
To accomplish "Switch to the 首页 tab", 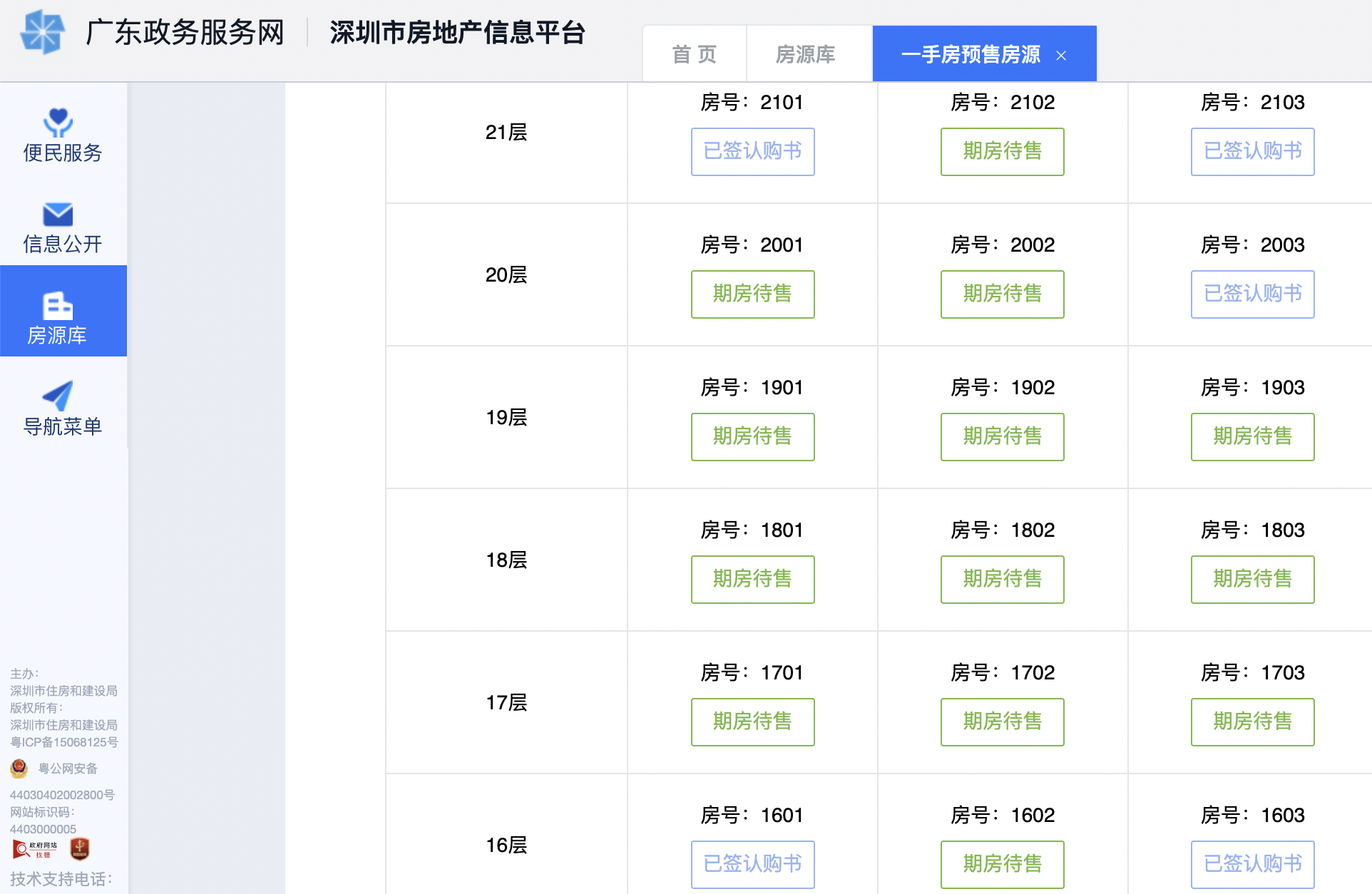I will 694,54.
